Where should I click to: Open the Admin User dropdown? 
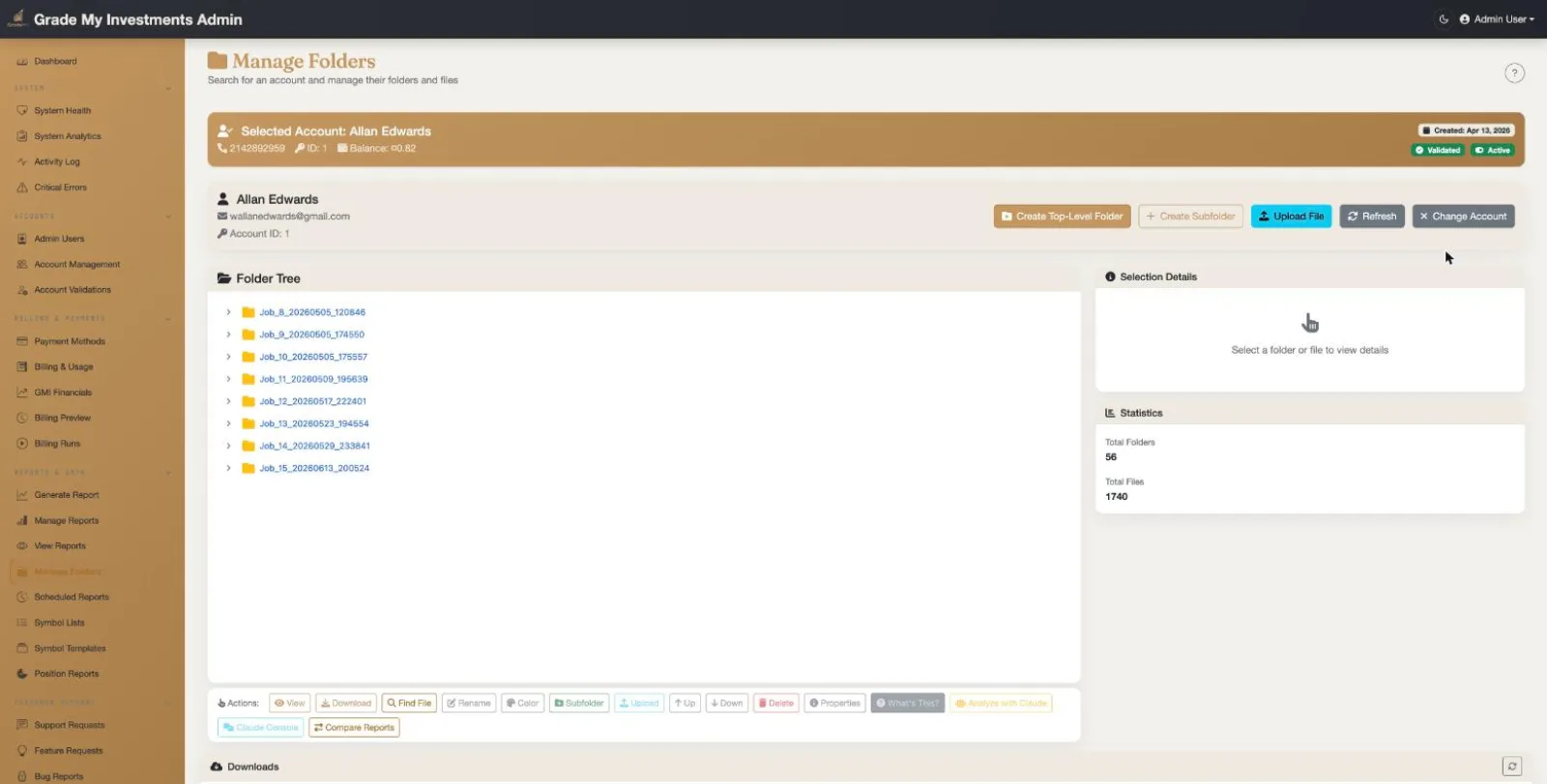(x=1497, y=19)
